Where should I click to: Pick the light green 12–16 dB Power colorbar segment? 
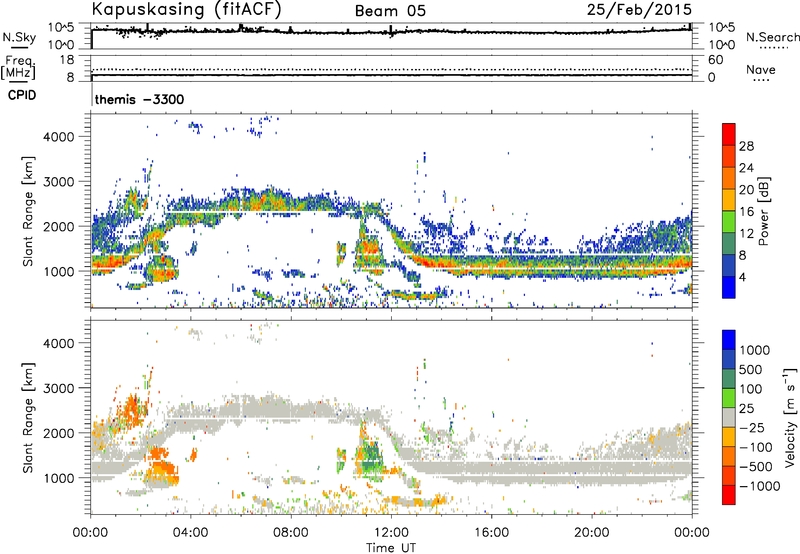click(x=729, y=222)
